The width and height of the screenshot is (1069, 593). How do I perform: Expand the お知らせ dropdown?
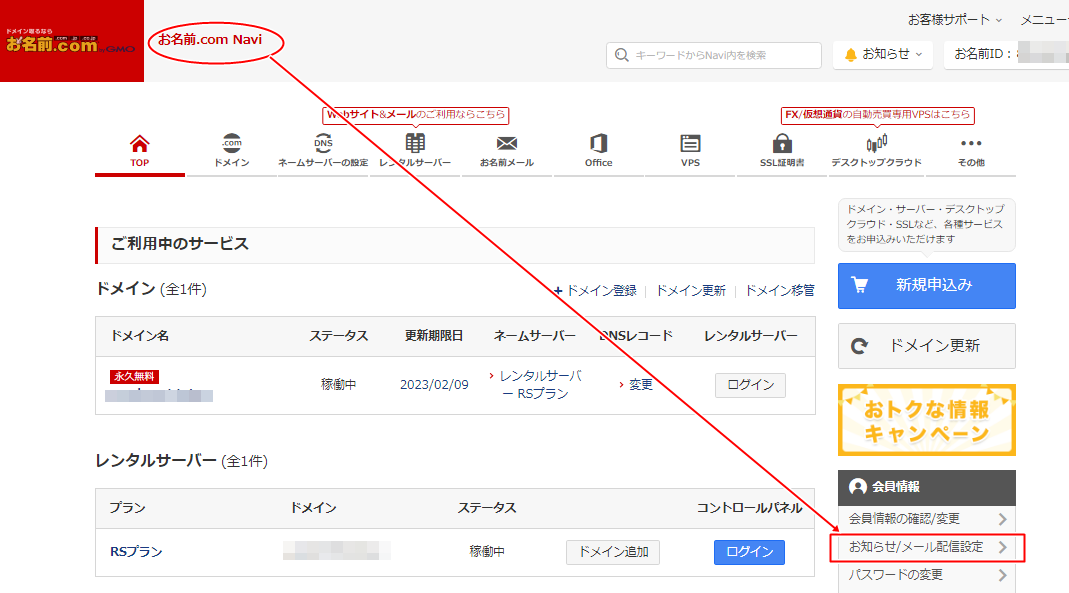click(885, 55)
